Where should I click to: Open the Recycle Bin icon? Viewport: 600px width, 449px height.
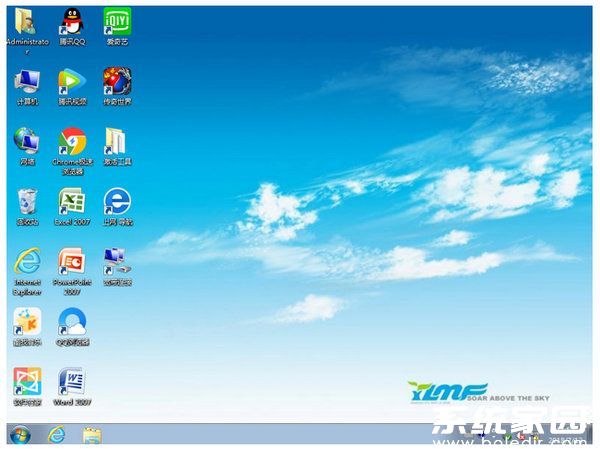click(x=27, y=201)
